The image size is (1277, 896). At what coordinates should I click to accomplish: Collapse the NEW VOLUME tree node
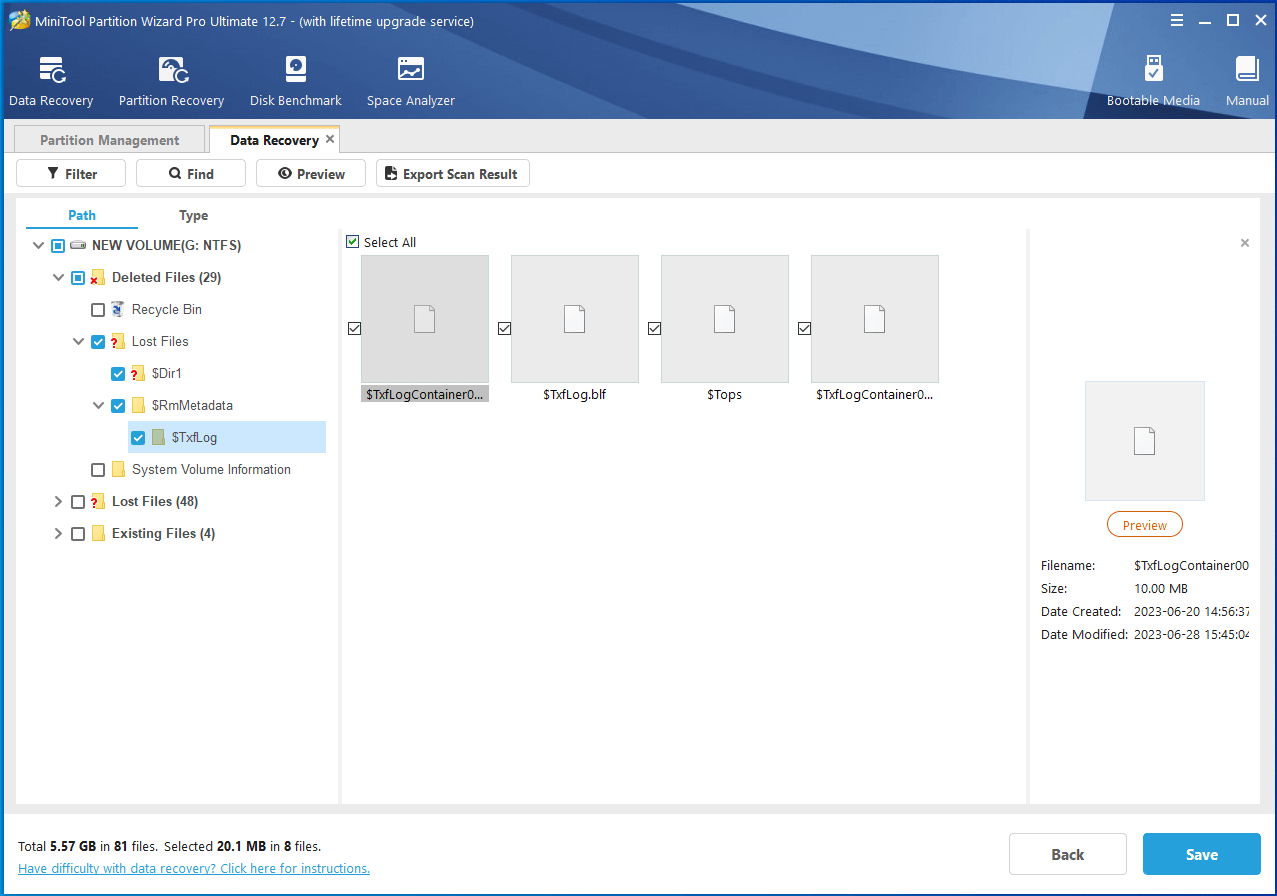point(38,245)
